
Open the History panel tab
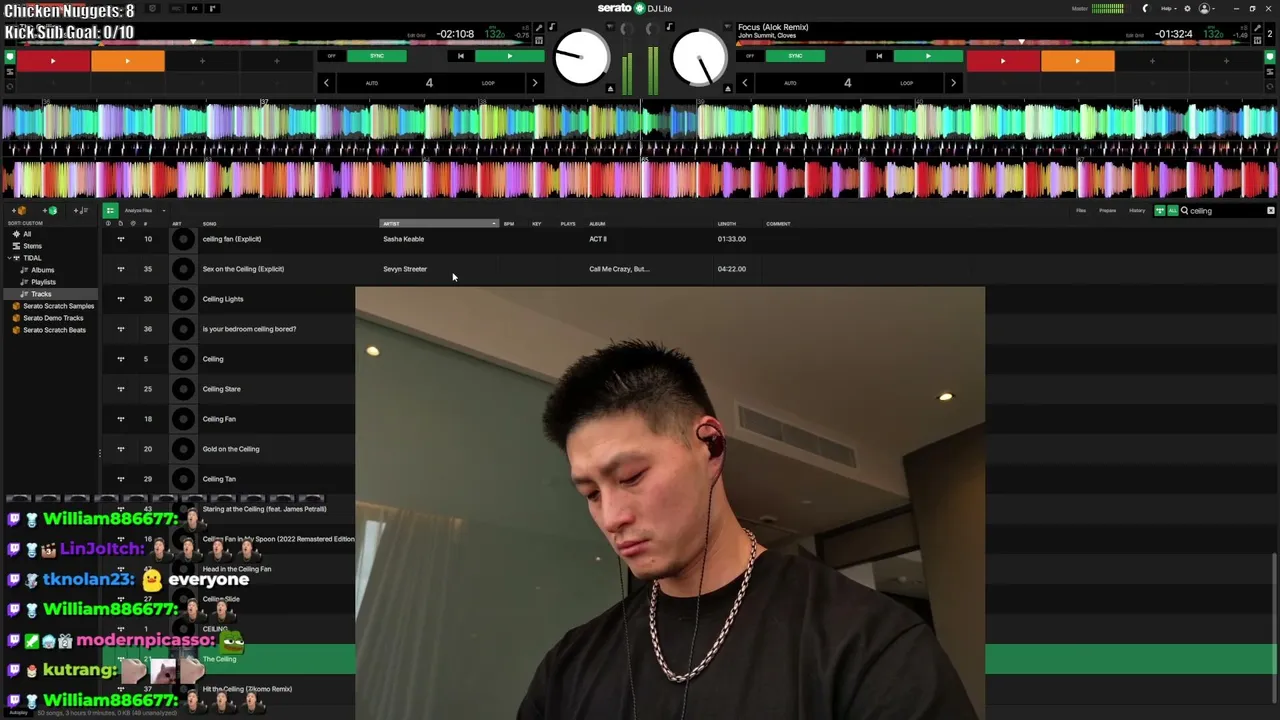1137,211
